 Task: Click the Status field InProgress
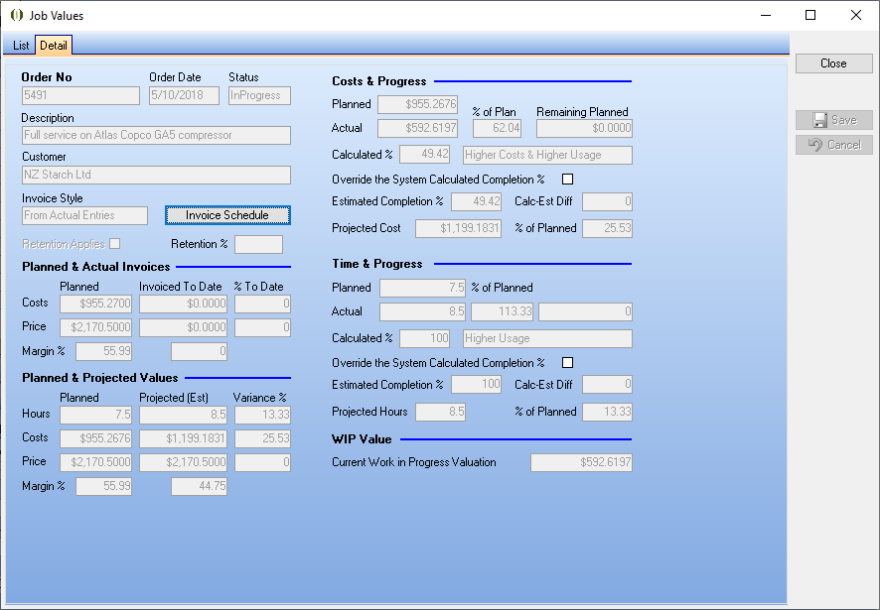click(x=259, y=95)
